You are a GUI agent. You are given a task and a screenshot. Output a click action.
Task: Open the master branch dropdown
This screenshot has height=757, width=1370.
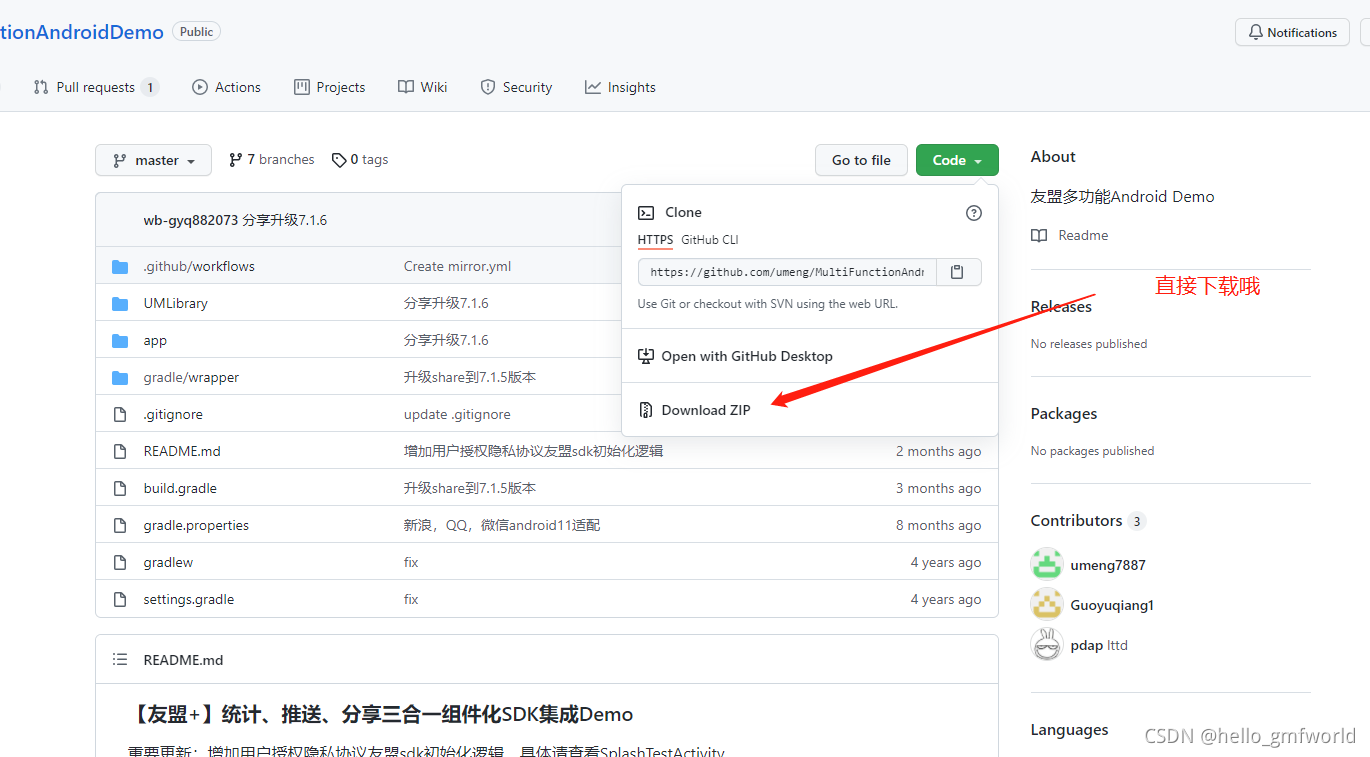(x=153, y=160)
